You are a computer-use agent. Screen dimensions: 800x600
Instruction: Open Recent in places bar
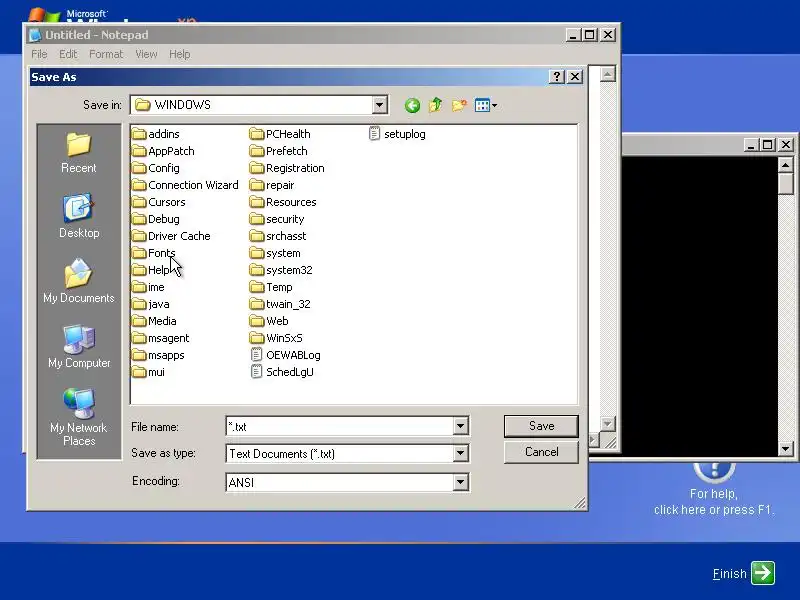79,154
